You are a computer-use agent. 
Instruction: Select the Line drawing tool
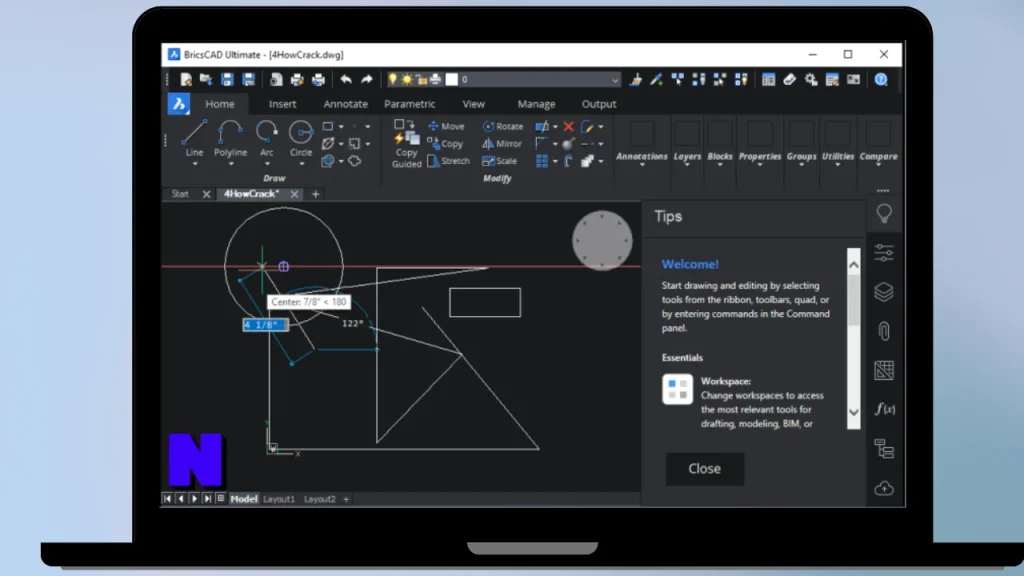[x=194, y=138]
